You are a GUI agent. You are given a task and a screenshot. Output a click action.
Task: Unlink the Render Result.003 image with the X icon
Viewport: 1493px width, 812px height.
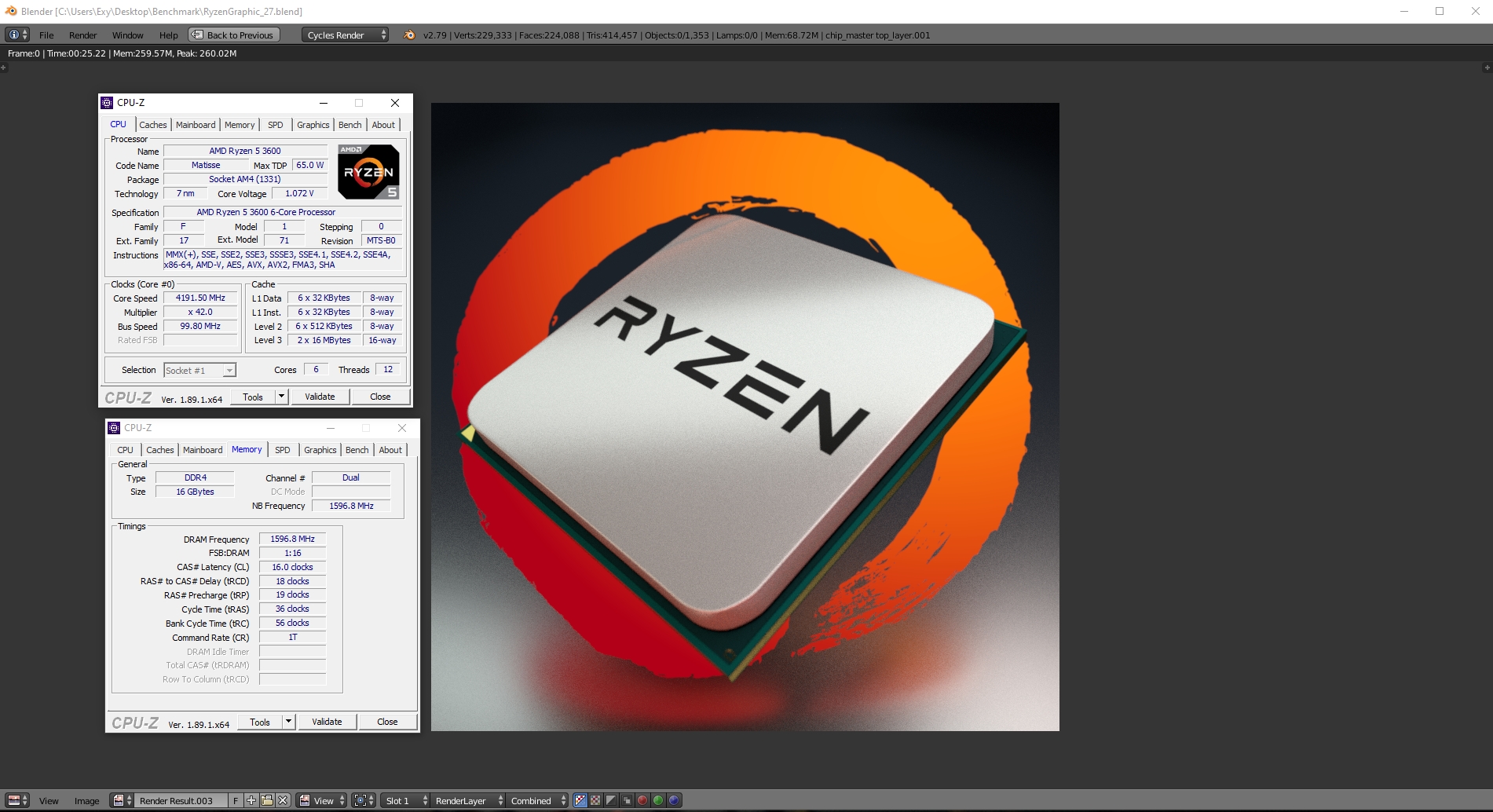[x=283, y=800]
